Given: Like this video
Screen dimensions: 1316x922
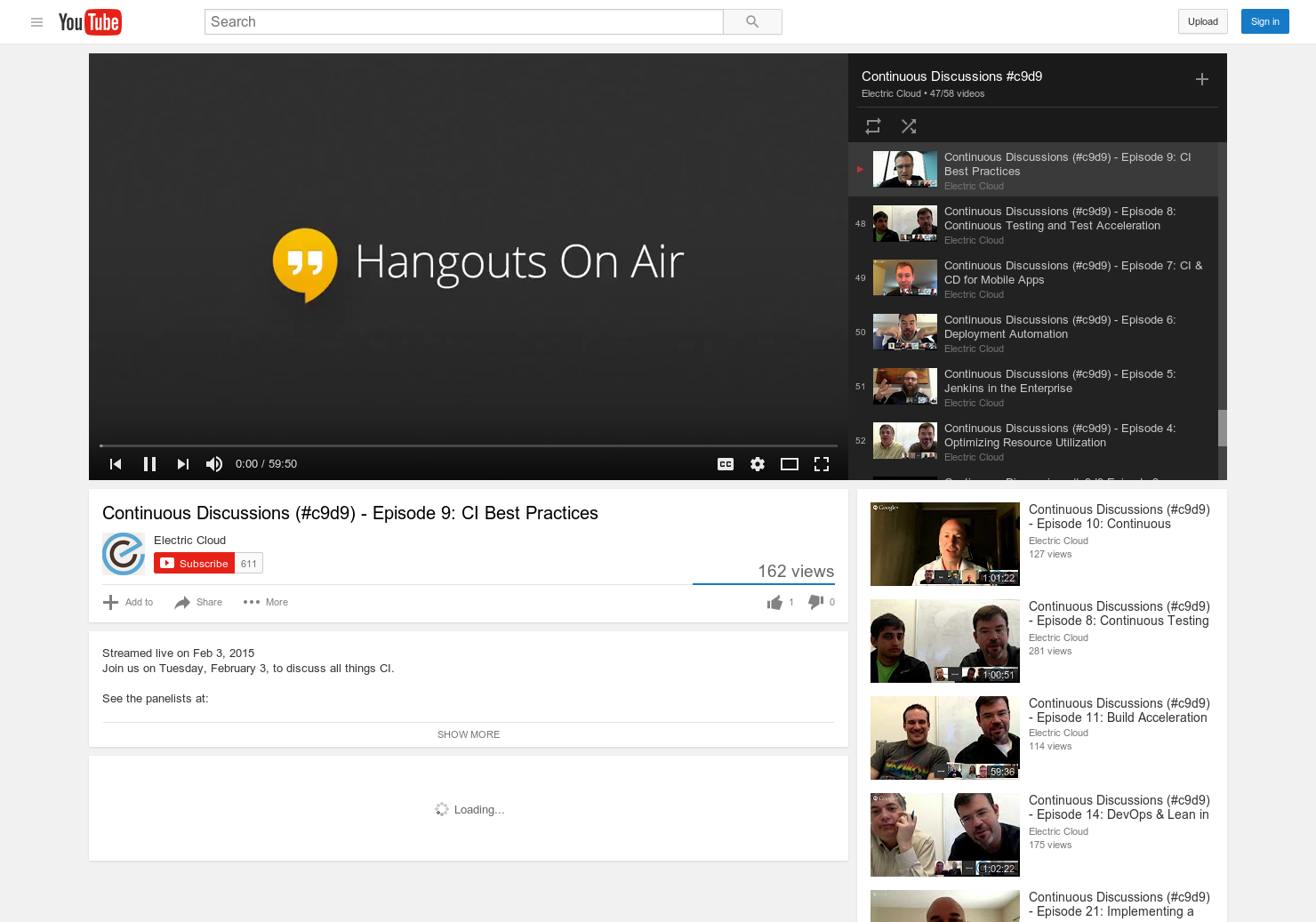Looking at the screenshot, I should coord(780,603).
